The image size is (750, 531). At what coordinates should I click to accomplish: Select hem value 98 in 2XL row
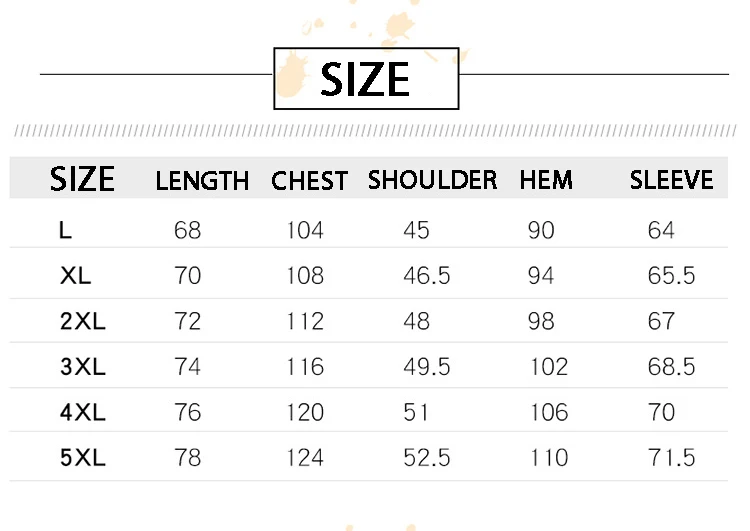(541, 322)
